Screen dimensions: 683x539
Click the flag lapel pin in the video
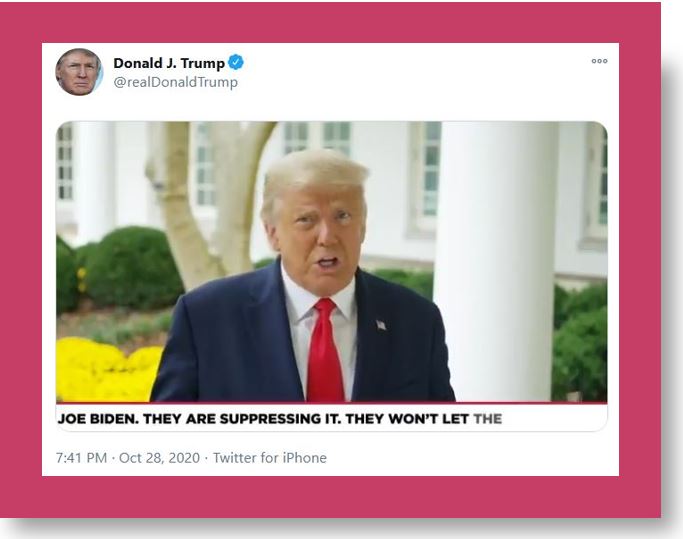click(x=381, y=325)
